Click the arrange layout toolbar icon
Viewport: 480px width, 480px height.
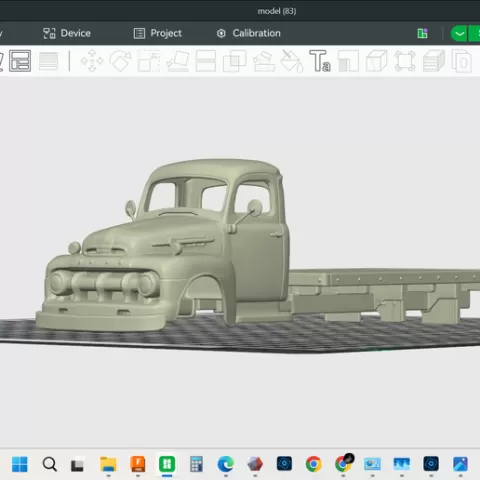pos(20,61)
